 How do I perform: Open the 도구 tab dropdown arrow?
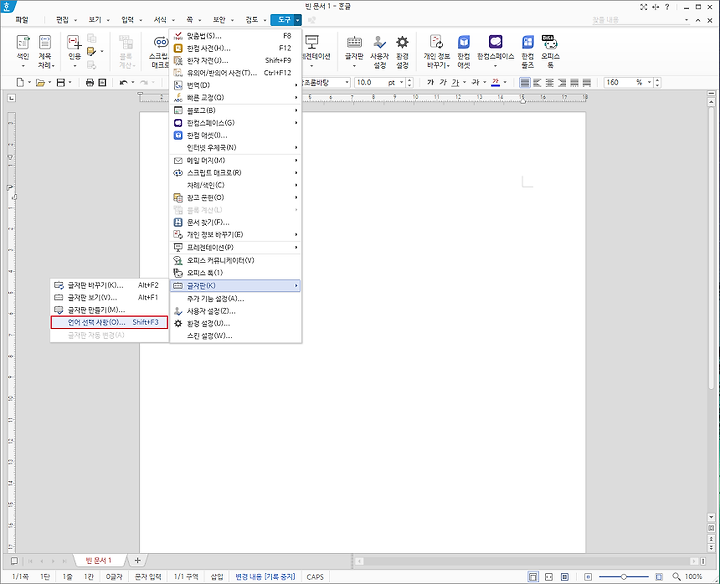(298, 20)
